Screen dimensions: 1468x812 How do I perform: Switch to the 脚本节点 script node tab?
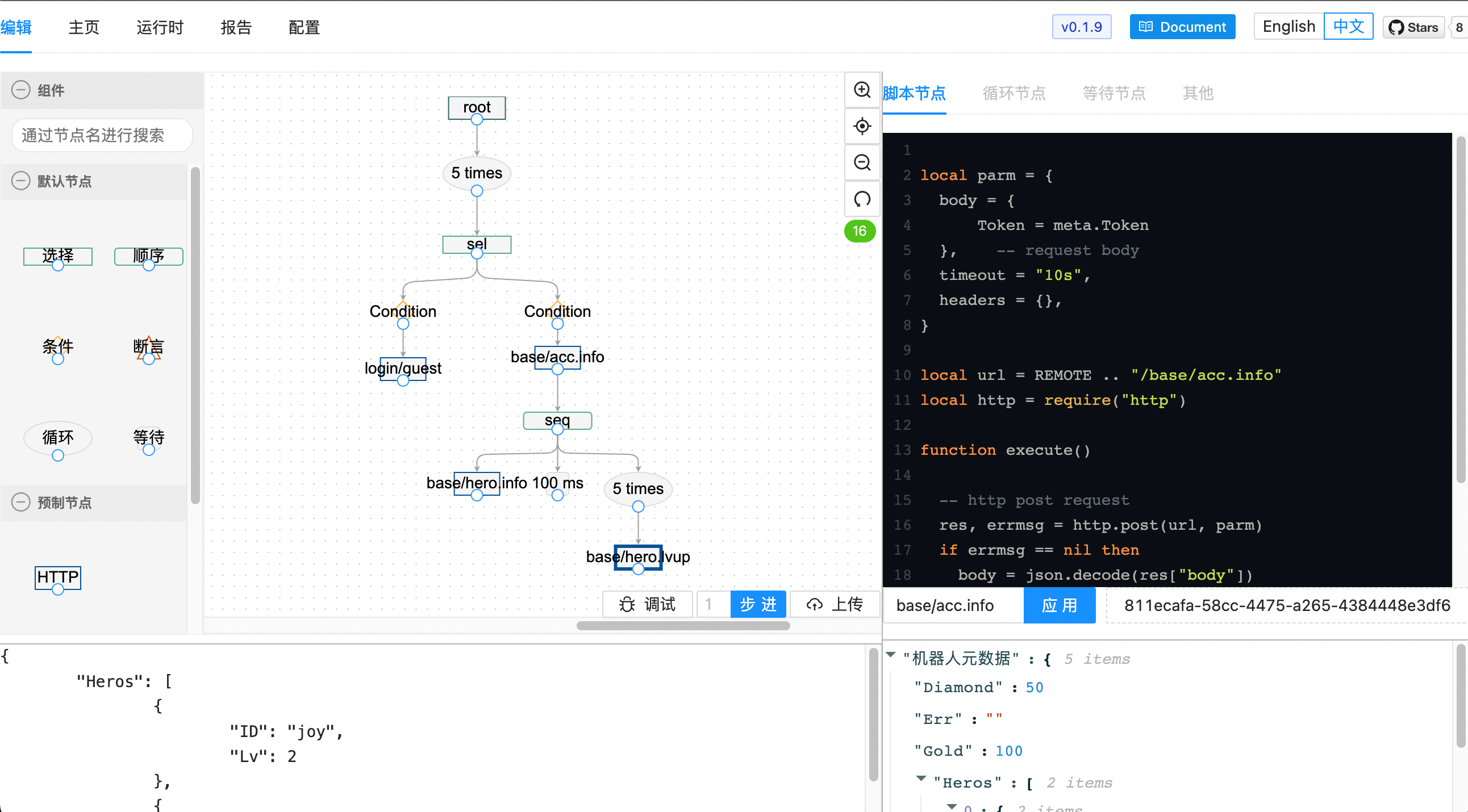tap(914, 93)
